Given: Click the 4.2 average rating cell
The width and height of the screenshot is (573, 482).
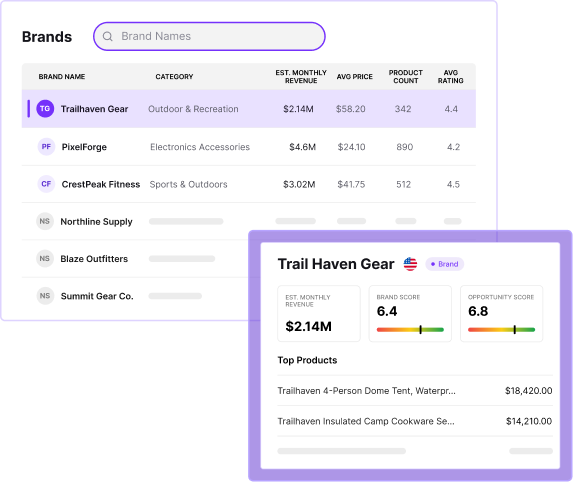Looking at the screenshot, I should [453, 147].
